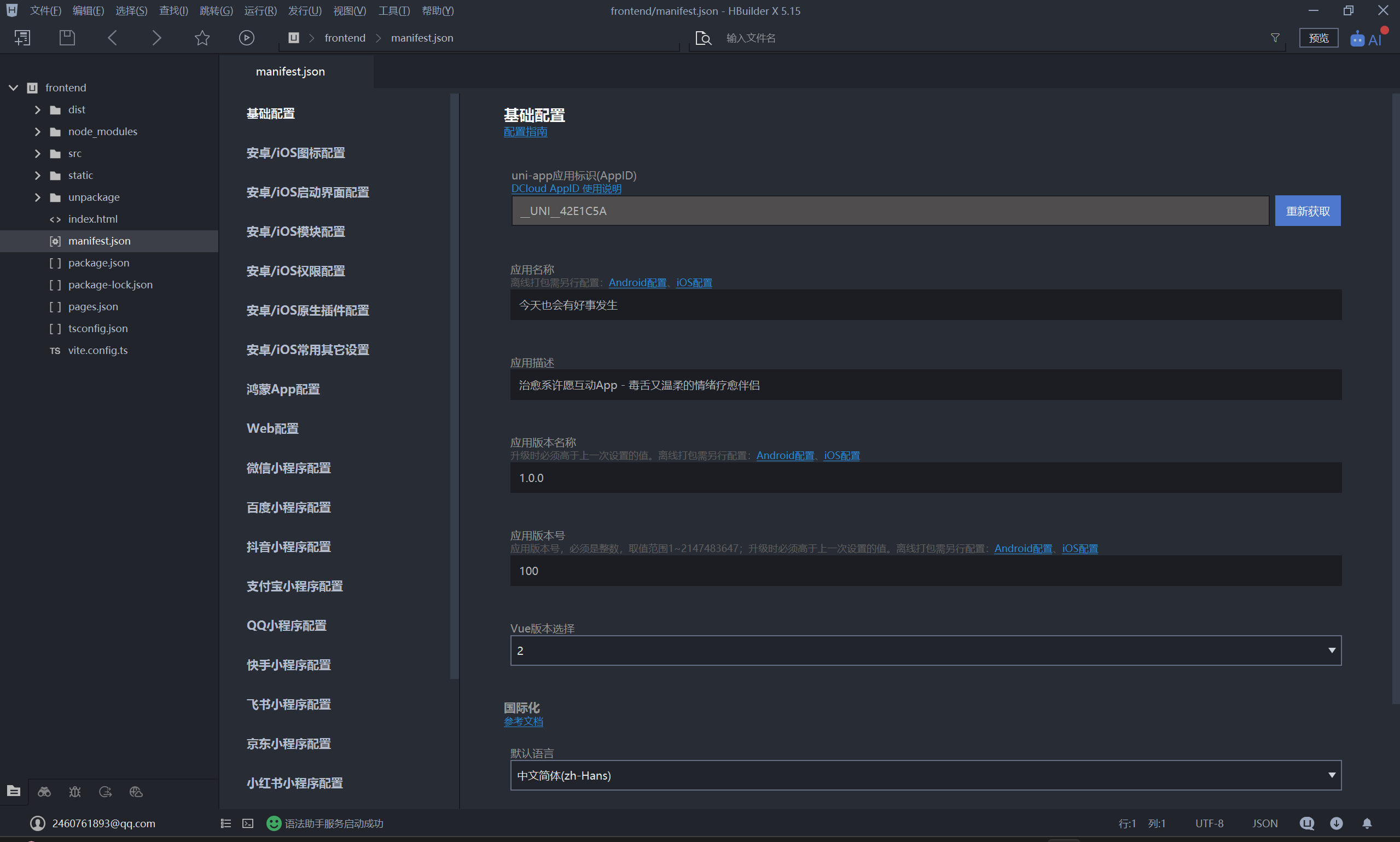1400x842 pixels.
Task: Click the 应用名称 input field
Action: click(x=926, y=305)
